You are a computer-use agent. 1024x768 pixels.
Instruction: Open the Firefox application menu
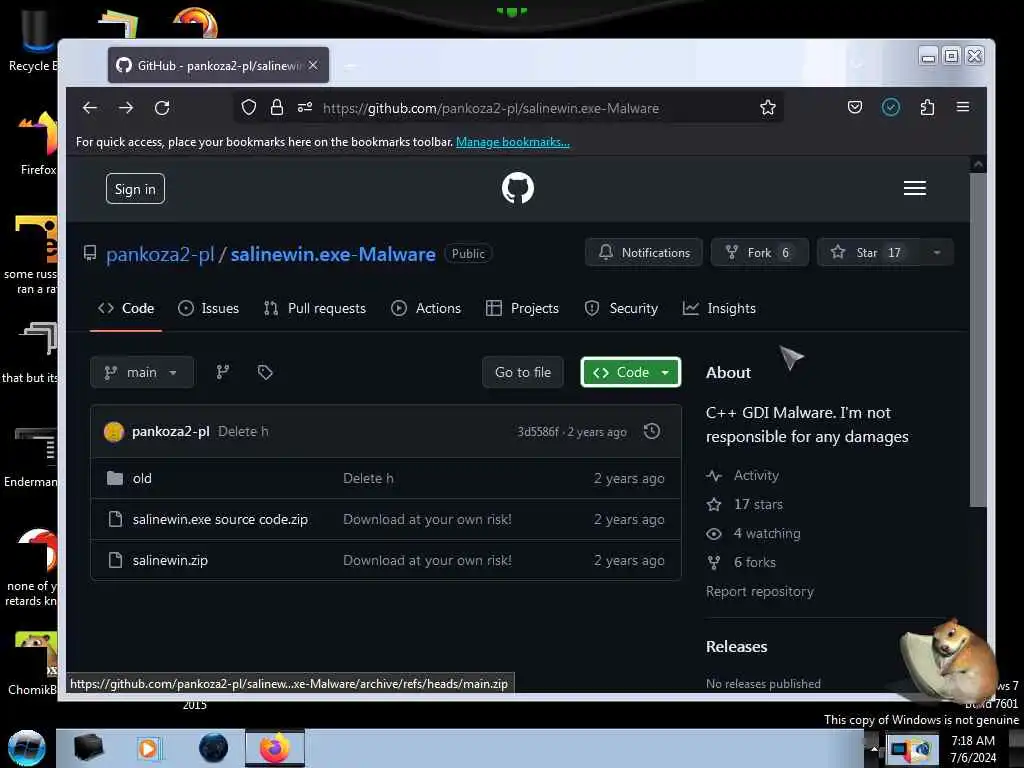point(963,107)
